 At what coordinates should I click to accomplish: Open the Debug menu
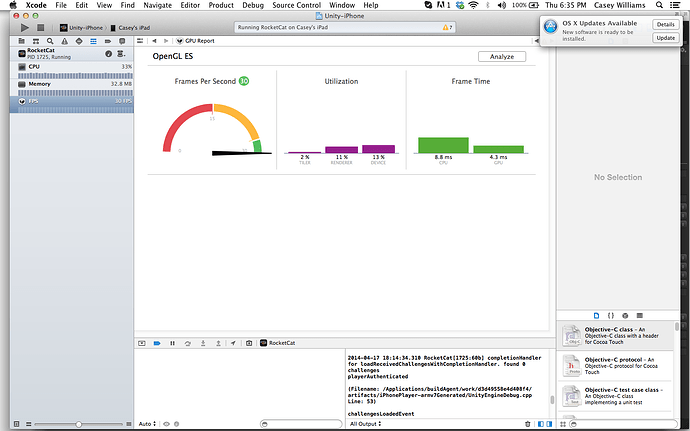(x=253, y=5)
